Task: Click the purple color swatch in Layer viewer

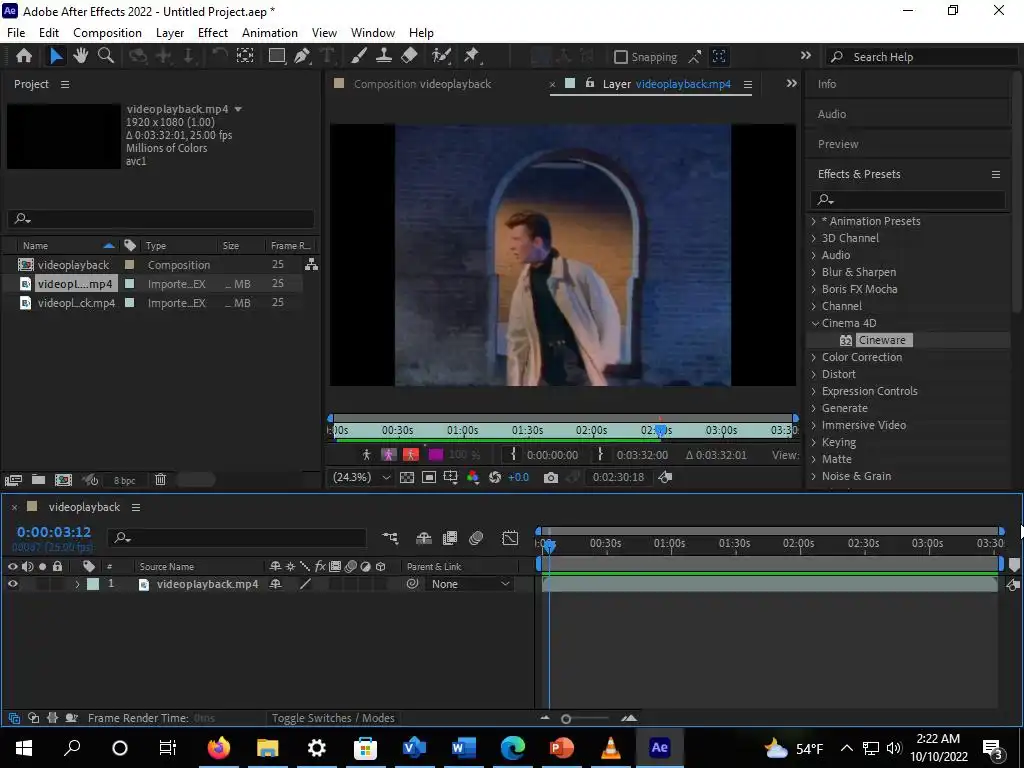Action: [436, 455]
